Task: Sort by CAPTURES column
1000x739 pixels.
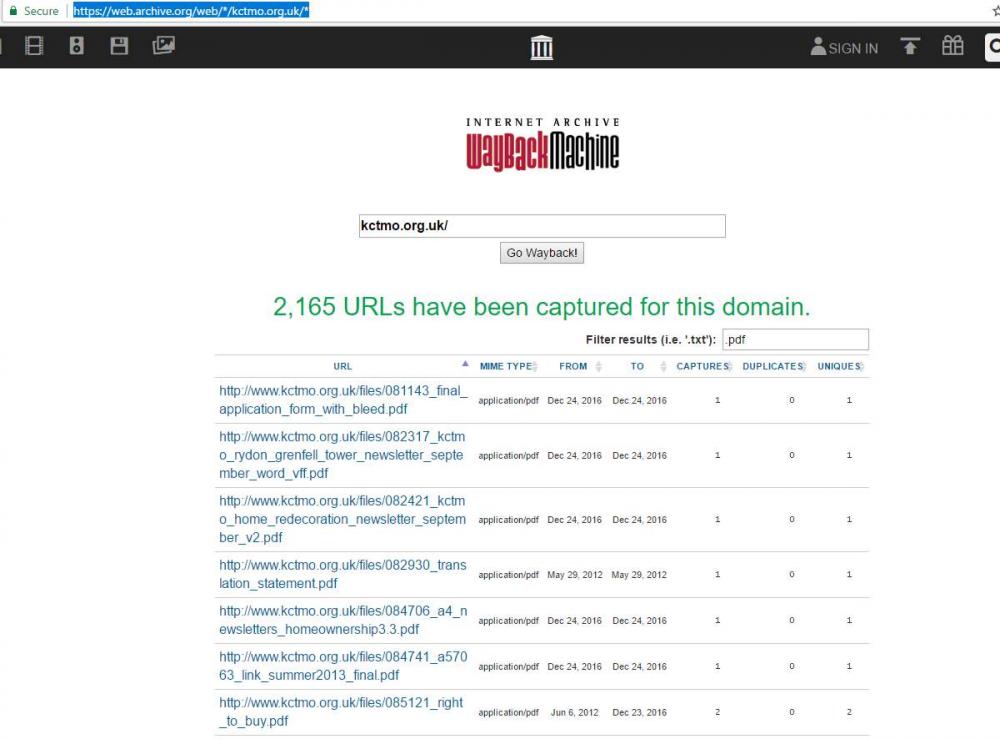Action: (x=703, y=366)
